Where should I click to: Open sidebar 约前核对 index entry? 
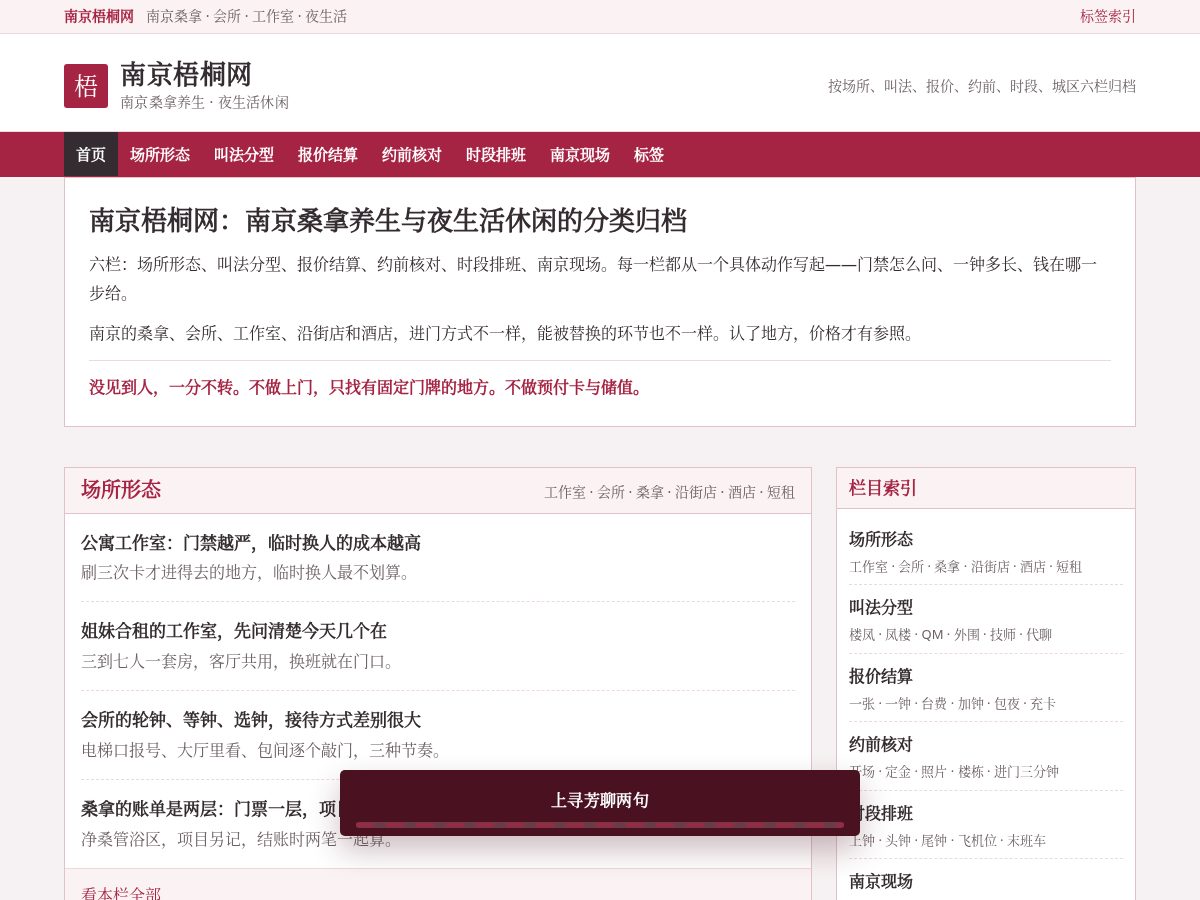coord(881,744)
